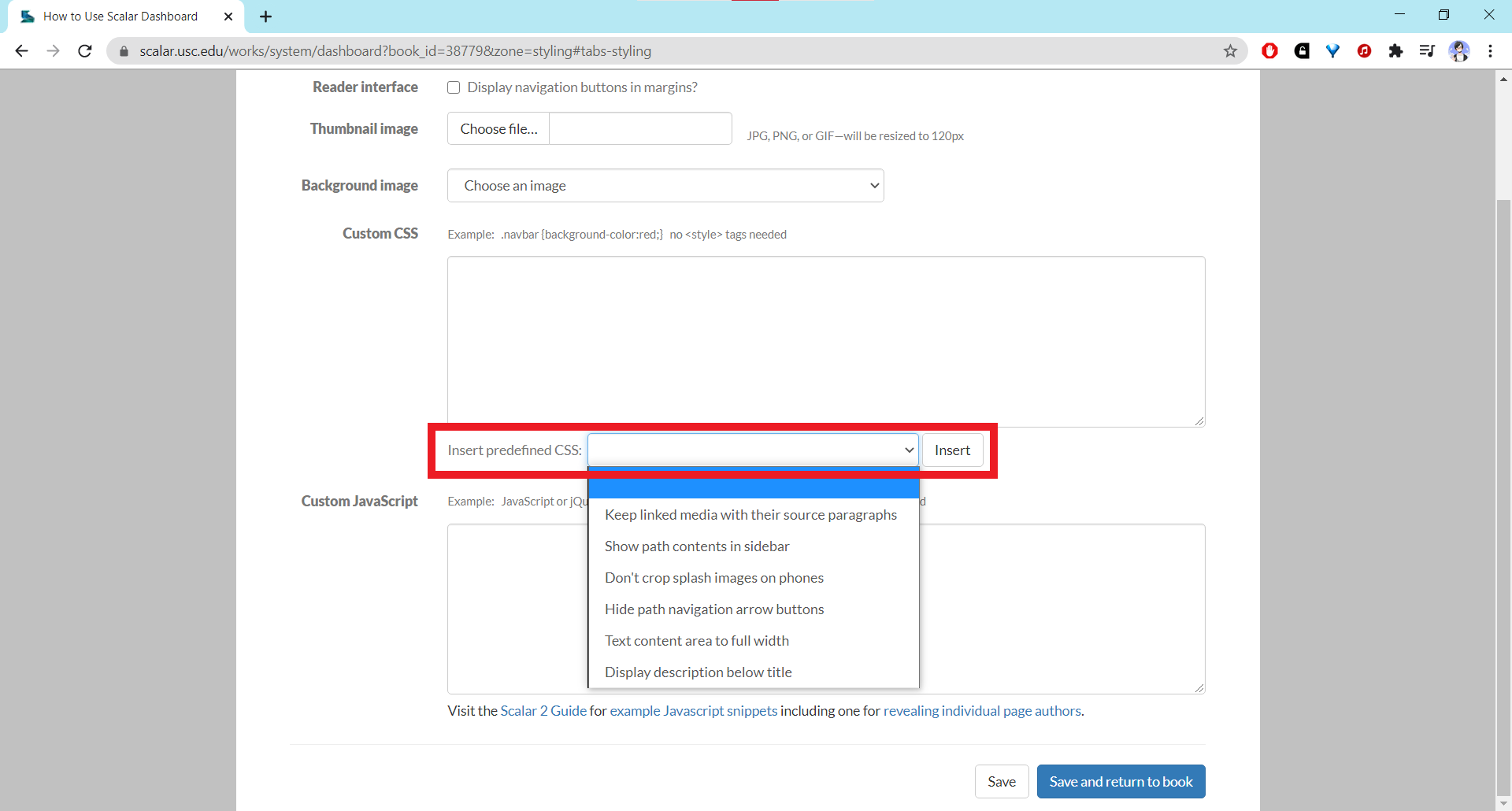Click Save and return to book
The image size is (1512, 811).
pos(1121,782)
